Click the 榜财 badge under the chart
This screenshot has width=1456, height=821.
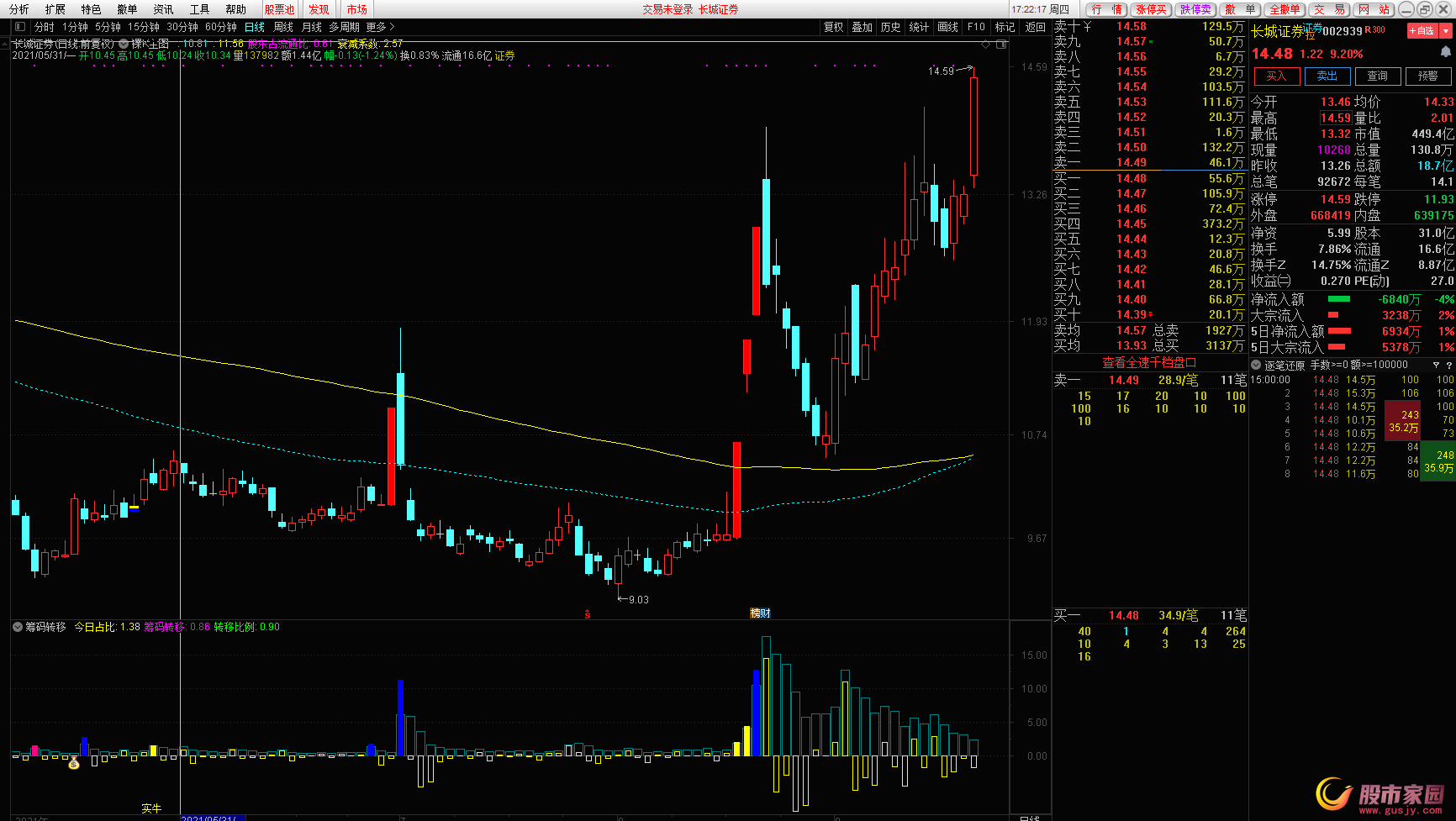tap(760, 613)
